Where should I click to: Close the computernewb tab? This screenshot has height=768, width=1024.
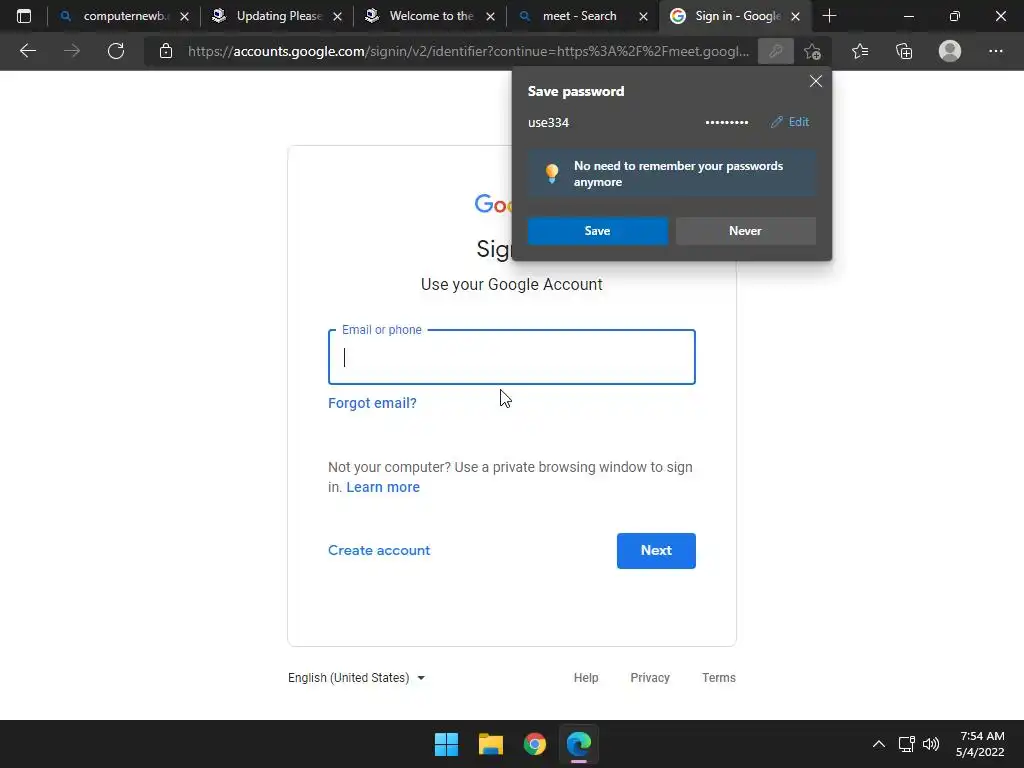coord(184,16)
